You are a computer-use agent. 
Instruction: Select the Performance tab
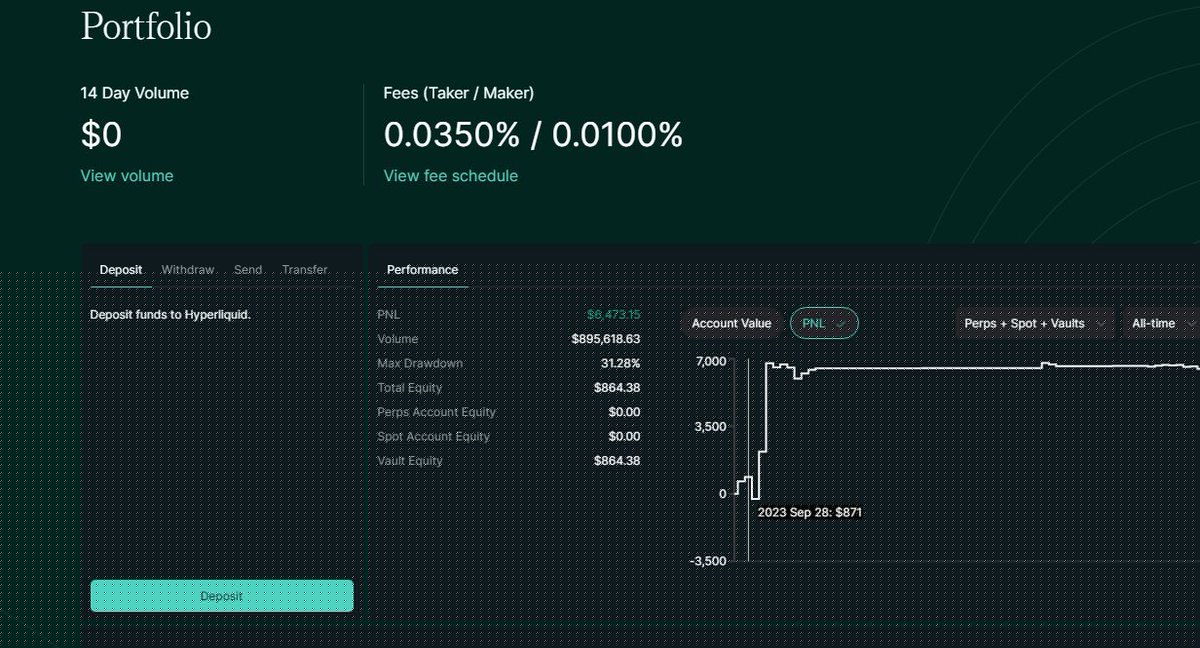pos(422,270)
